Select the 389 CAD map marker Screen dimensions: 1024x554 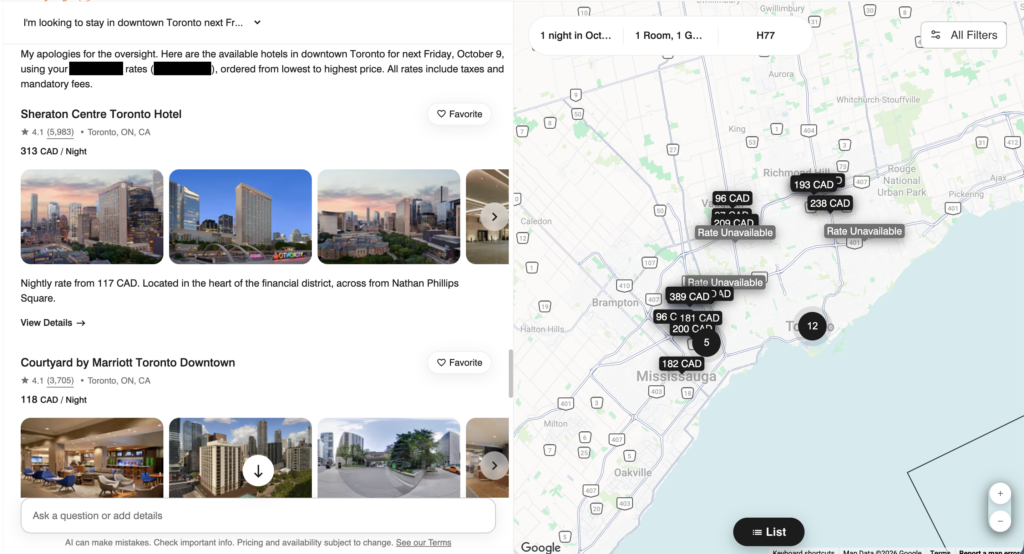coord(688,297)
